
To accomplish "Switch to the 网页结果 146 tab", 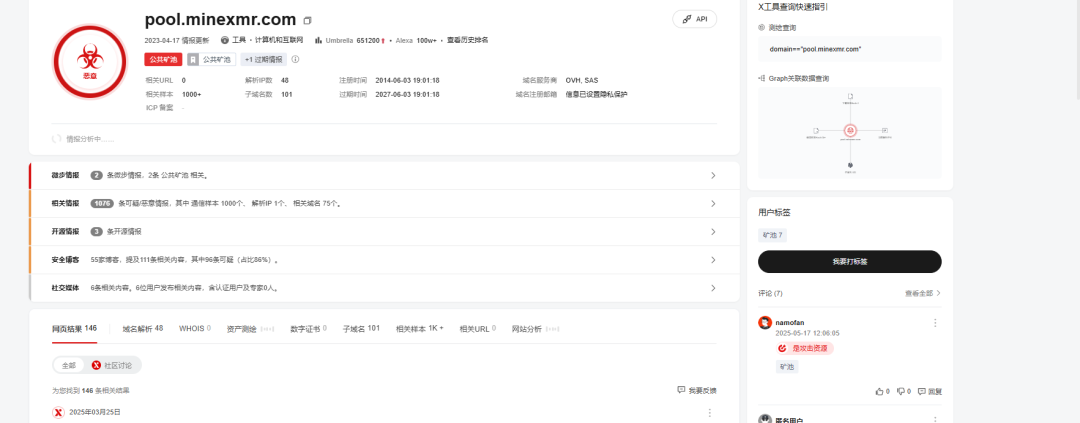I will coord(74,329).
